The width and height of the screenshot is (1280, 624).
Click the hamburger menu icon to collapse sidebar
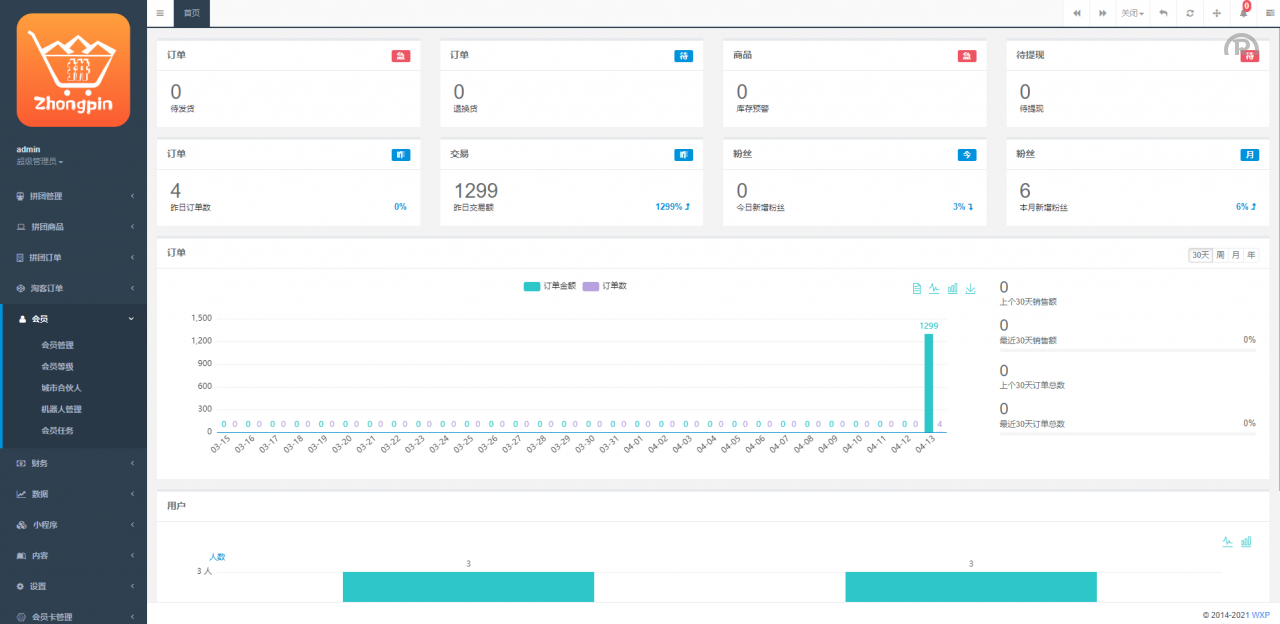coord(160,13)
